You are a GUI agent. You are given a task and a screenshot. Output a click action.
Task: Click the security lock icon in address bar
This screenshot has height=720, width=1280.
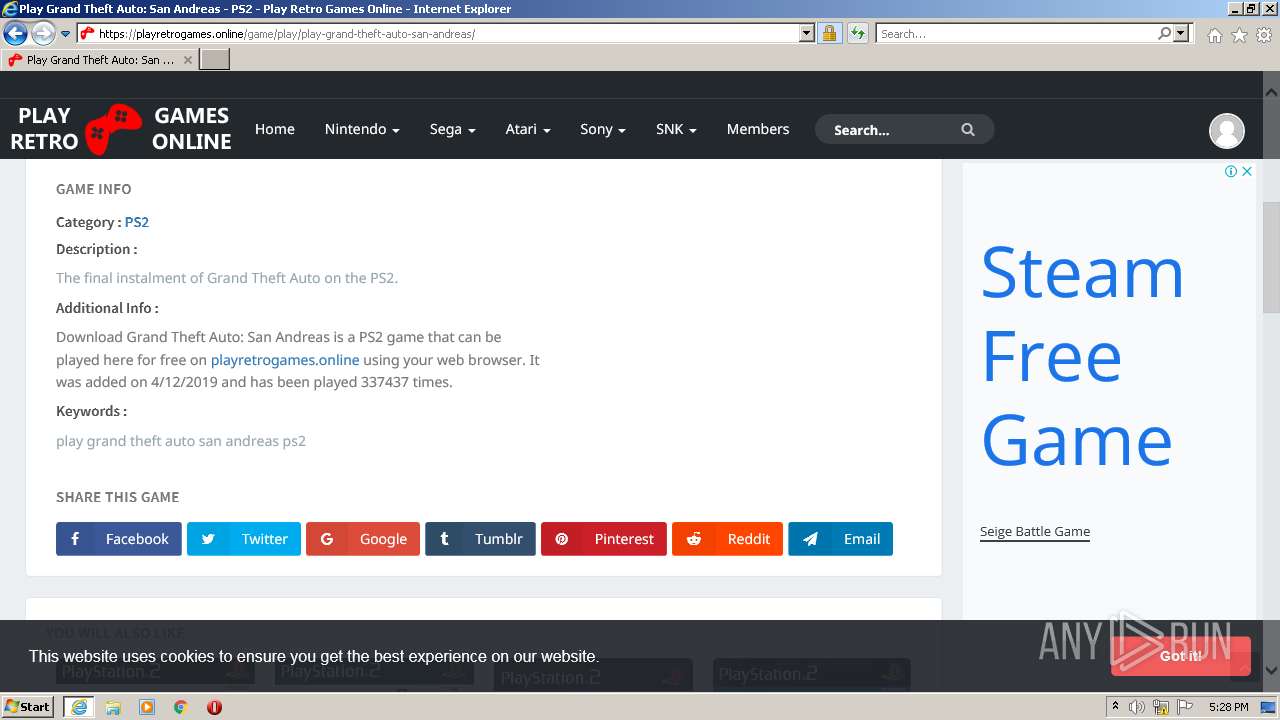tap(829, 34)
